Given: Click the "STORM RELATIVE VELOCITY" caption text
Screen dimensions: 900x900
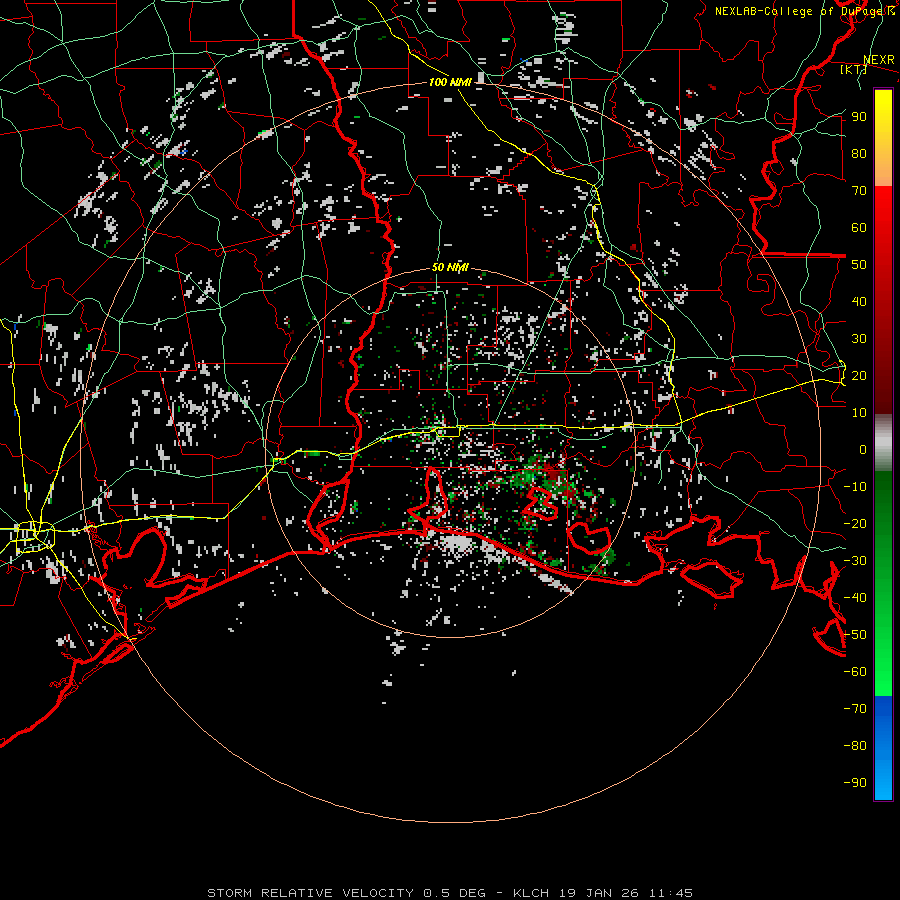Looking at the screenshot, I should point(310,893).
